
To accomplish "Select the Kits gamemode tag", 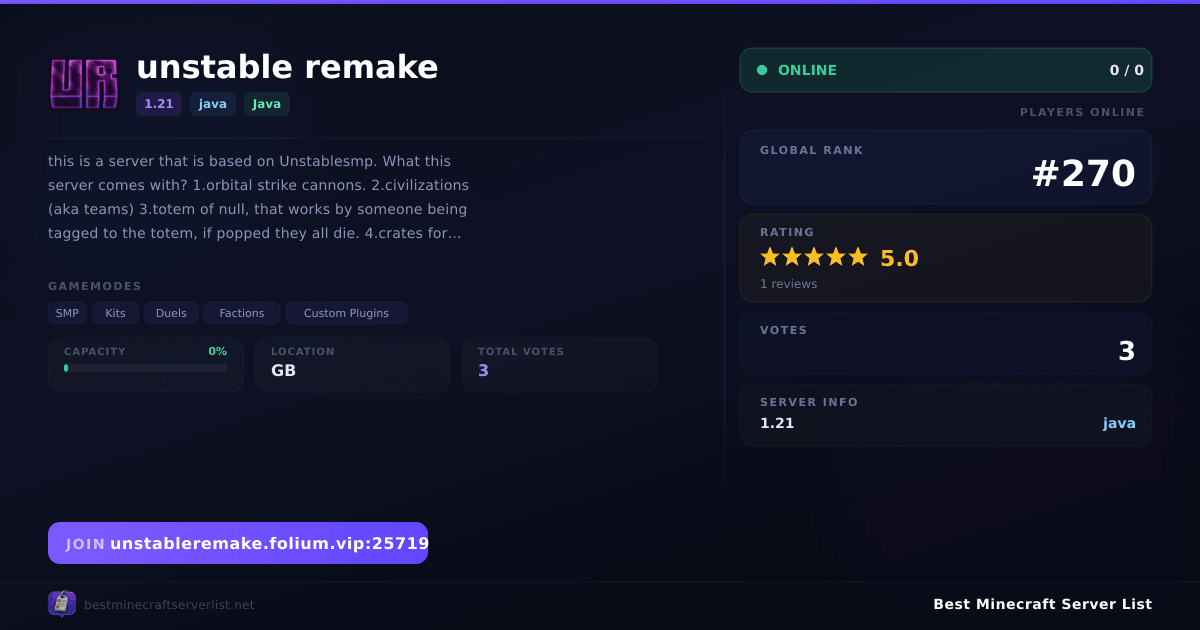I will pyautogui.click(x=116, y=313).
